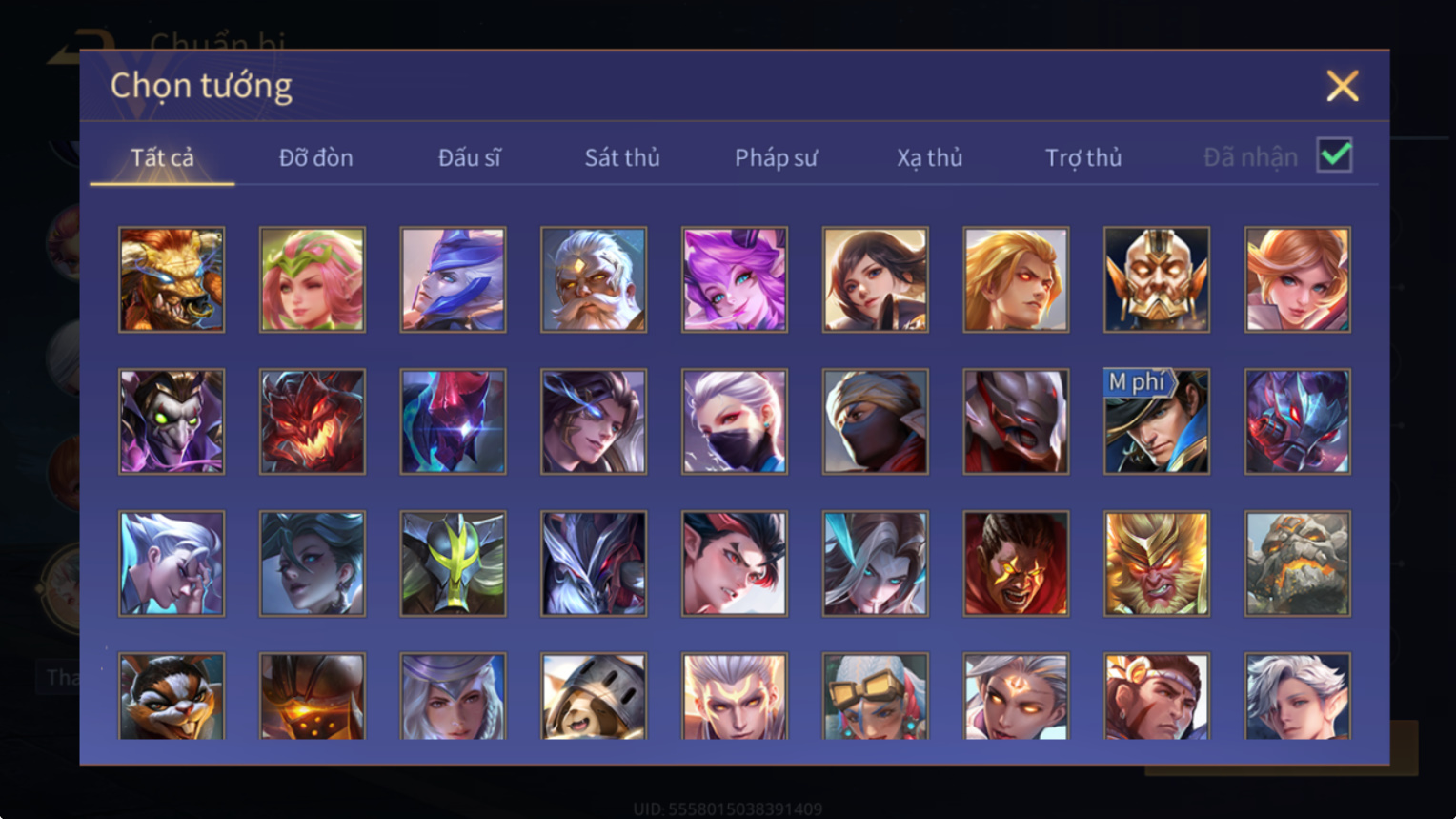The image size is (1456, 819).
Task: Pick the golden masked helmet hero
Action: click(1157, 279)
